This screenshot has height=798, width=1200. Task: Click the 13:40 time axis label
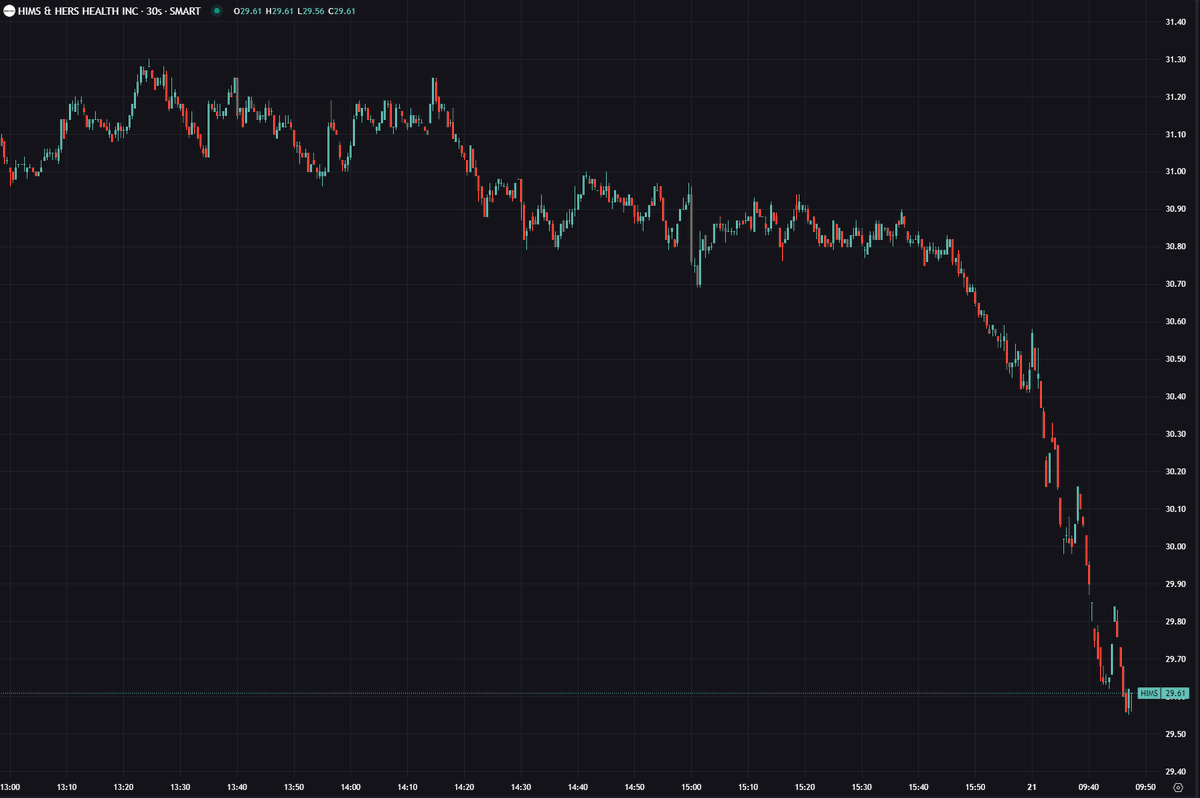(x=237, y=787)
